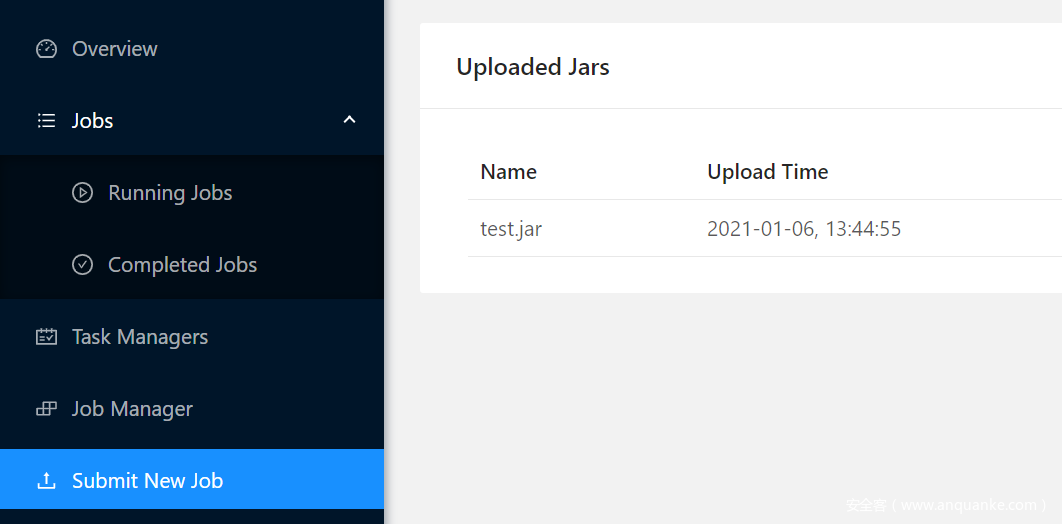The height and width of the screenshot is (524, 1062).
Task: Click the Upload Time column header
Action: click(767, 172)
